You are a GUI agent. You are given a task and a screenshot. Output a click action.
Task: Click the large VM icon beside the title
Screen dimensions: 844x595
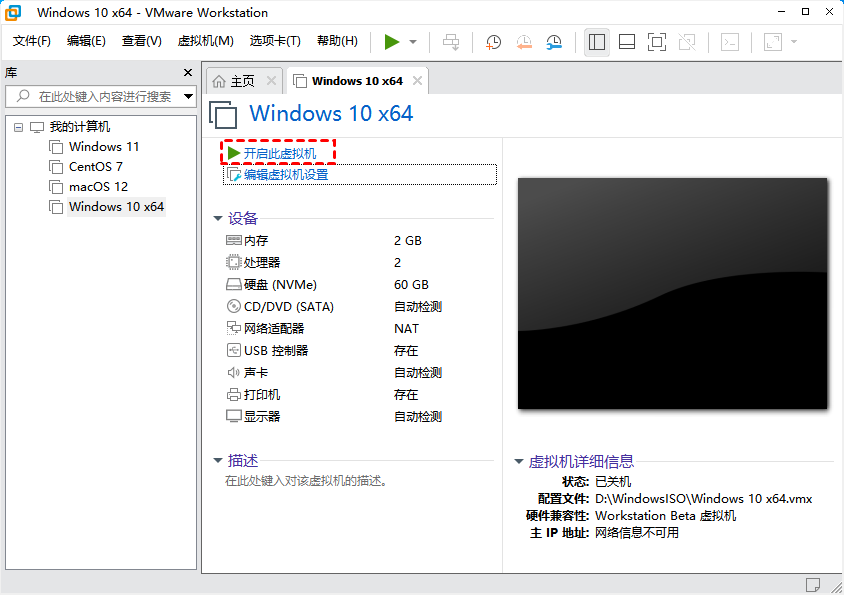223,115
